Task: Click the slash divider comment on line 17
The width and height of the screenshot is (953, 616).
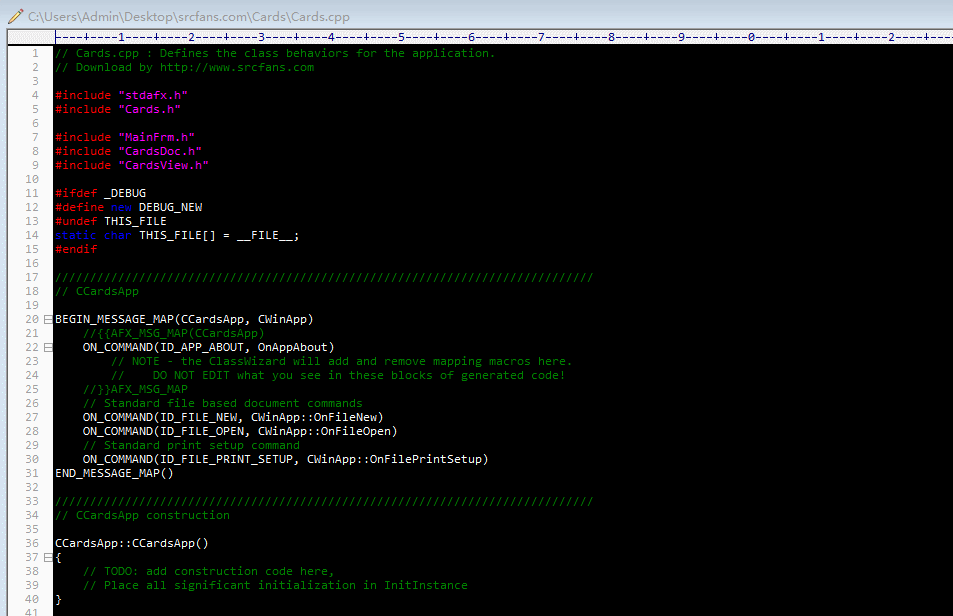Action: 324,278
